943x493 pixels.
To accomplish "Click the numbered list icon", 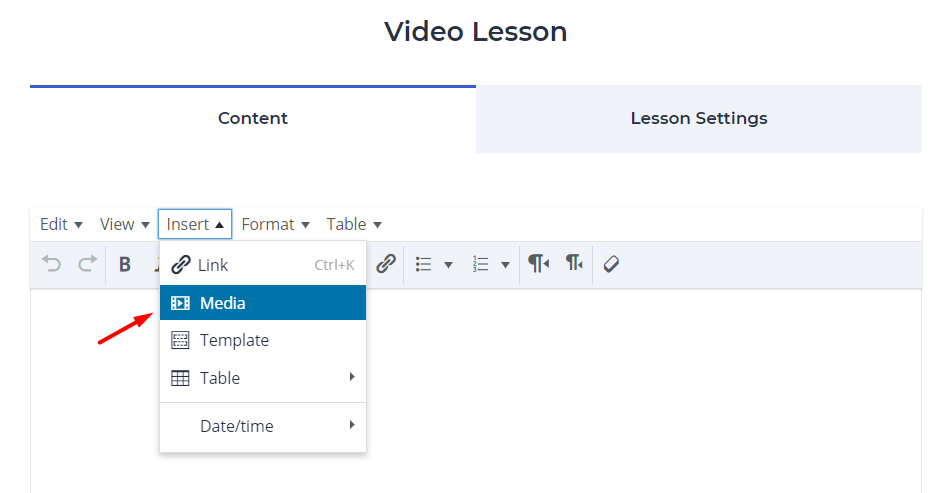I will [x=481, y=264].
